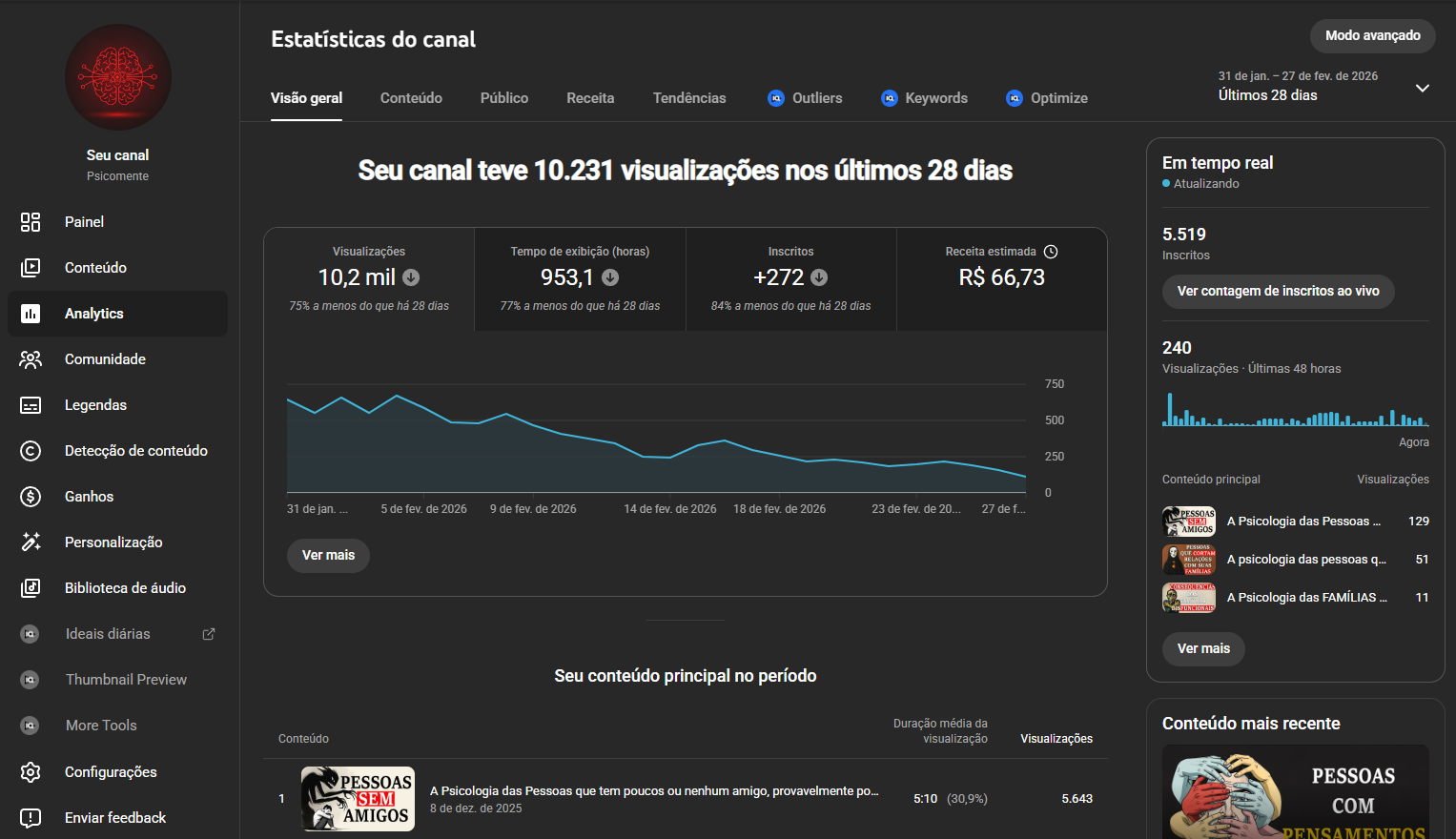Open thumbnail of A Psicologia das FAMÍLIAS video
Image resolution: width=1456 pixels, height=839 pixels.
1189,598
